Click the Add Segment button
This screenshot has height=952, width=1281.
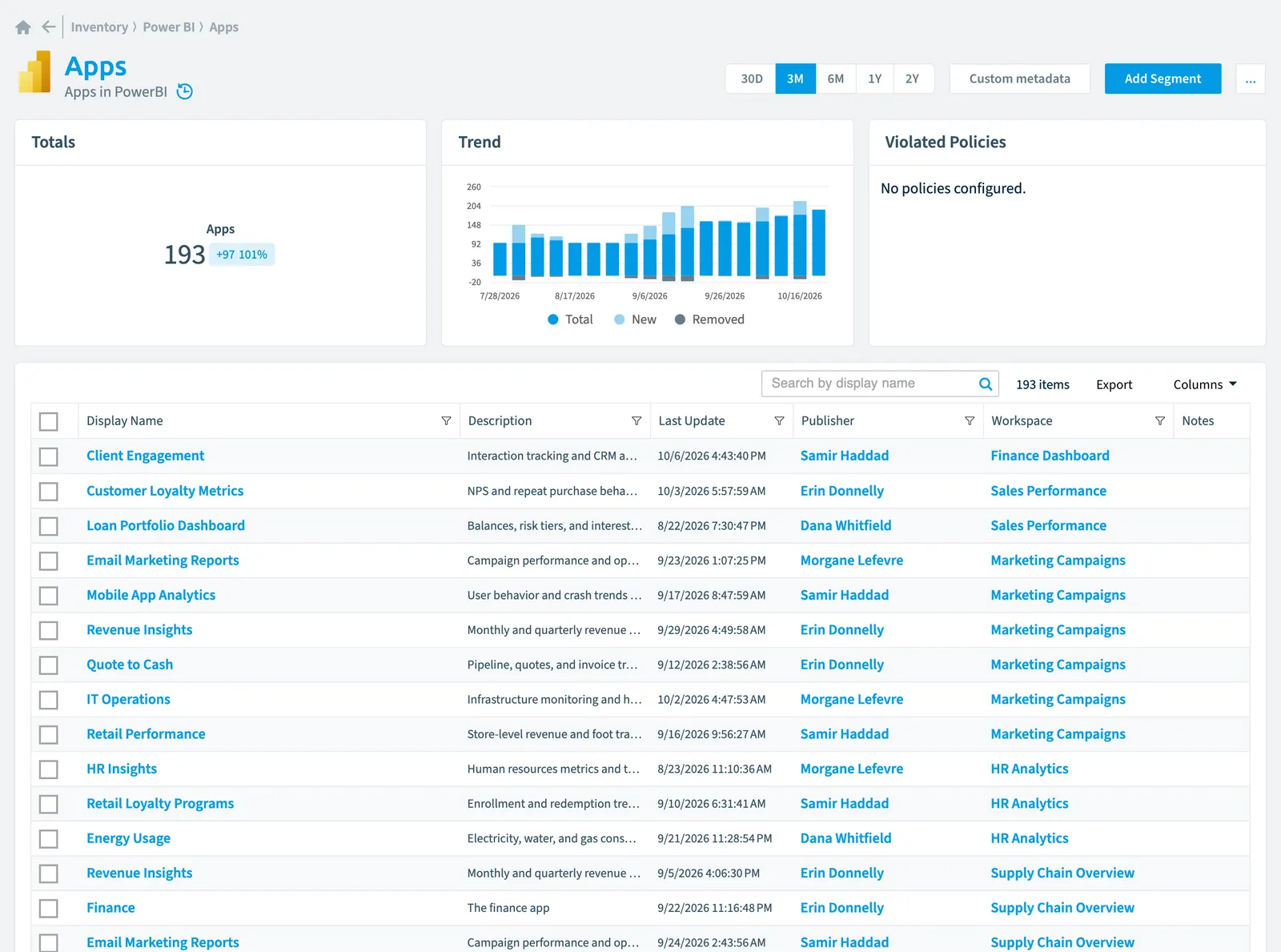tap(1163, 78)
